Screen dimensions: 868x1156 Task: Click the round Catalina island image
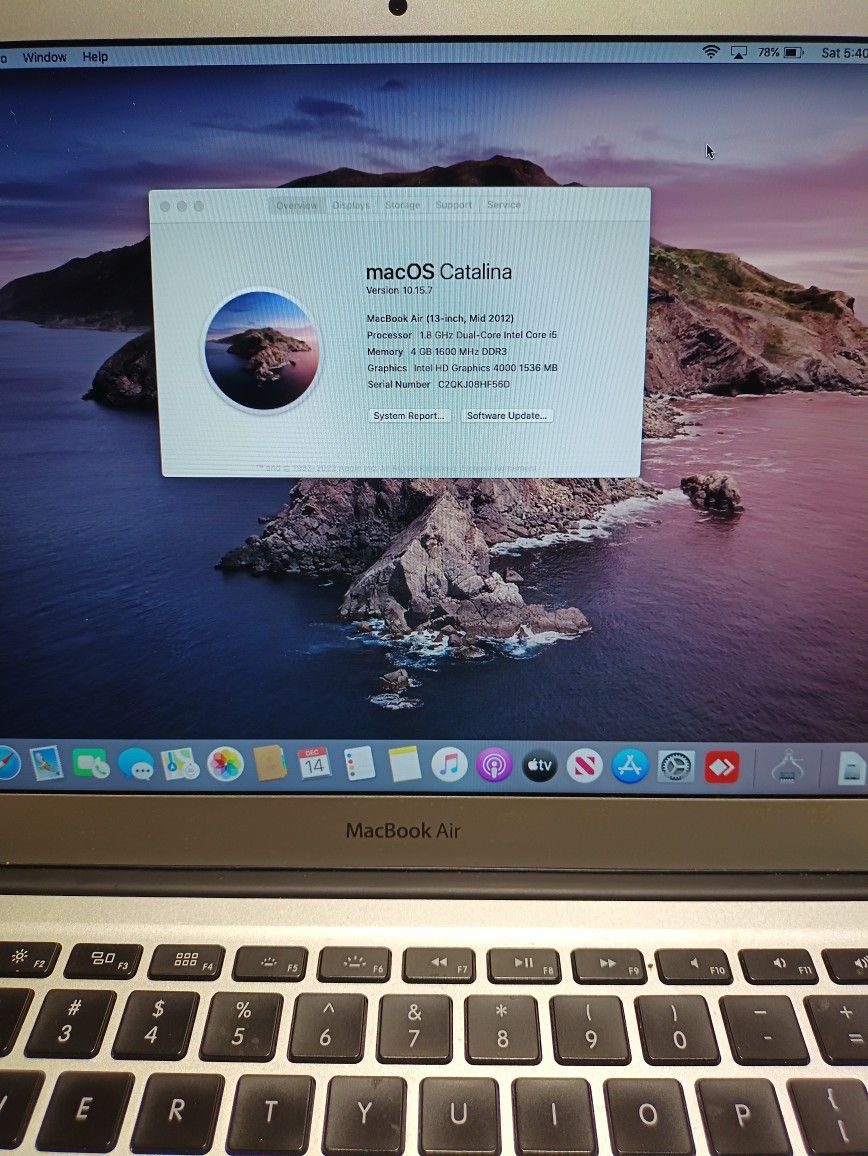pos(261,349)
